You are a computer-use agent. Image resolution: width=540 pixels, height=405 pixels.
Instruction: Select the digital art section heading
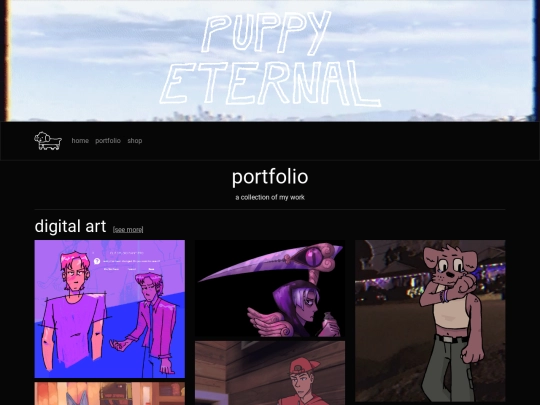pos(70,227)
